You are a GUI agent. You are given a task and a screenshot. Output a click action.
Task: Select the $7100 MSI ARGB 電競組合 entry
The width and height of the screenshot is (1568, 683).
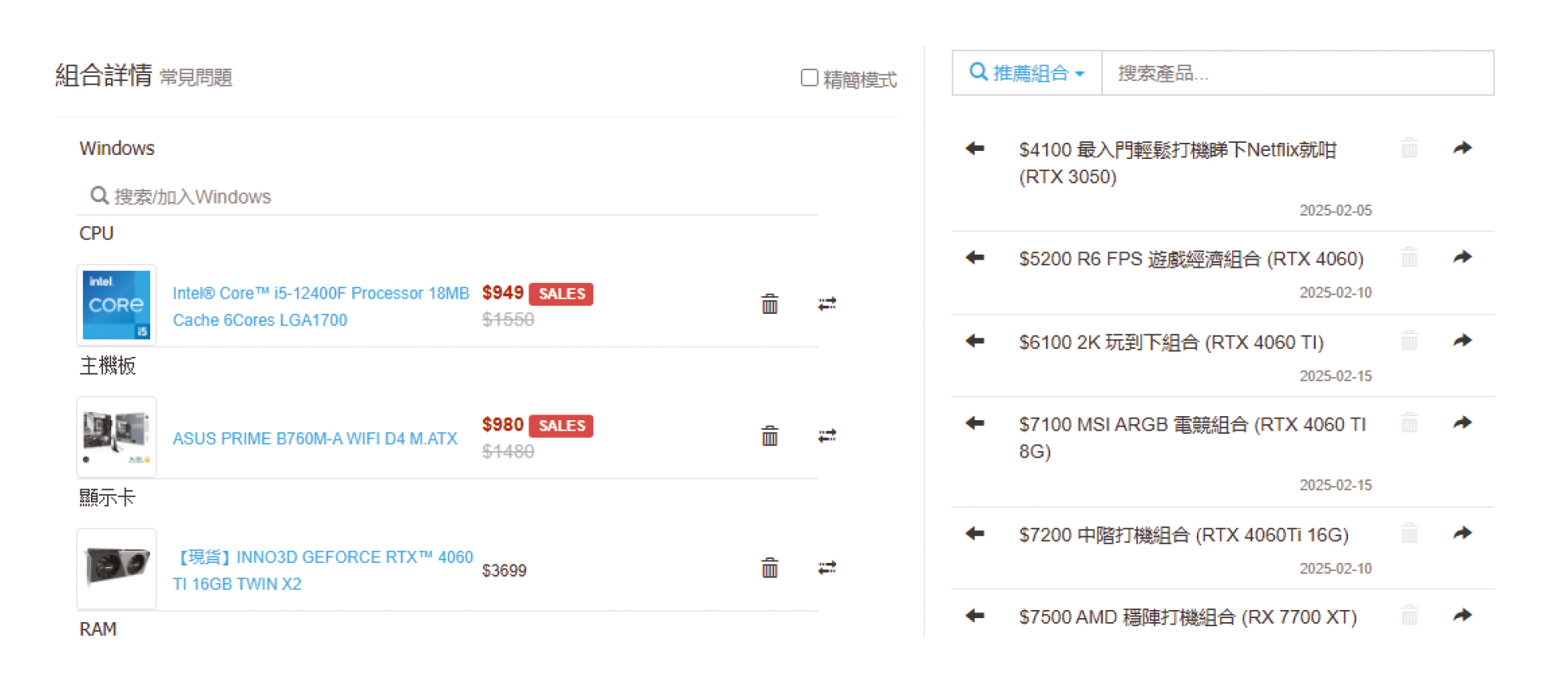point(1192,437)
